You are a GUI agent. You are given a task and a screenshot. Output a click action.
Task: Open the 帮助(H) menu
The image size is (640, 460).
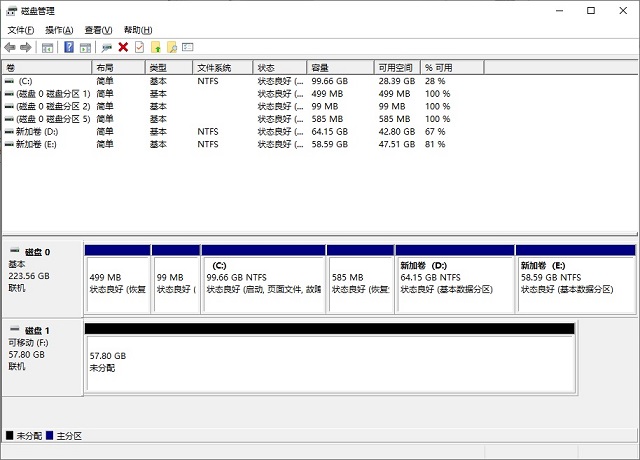137,30
